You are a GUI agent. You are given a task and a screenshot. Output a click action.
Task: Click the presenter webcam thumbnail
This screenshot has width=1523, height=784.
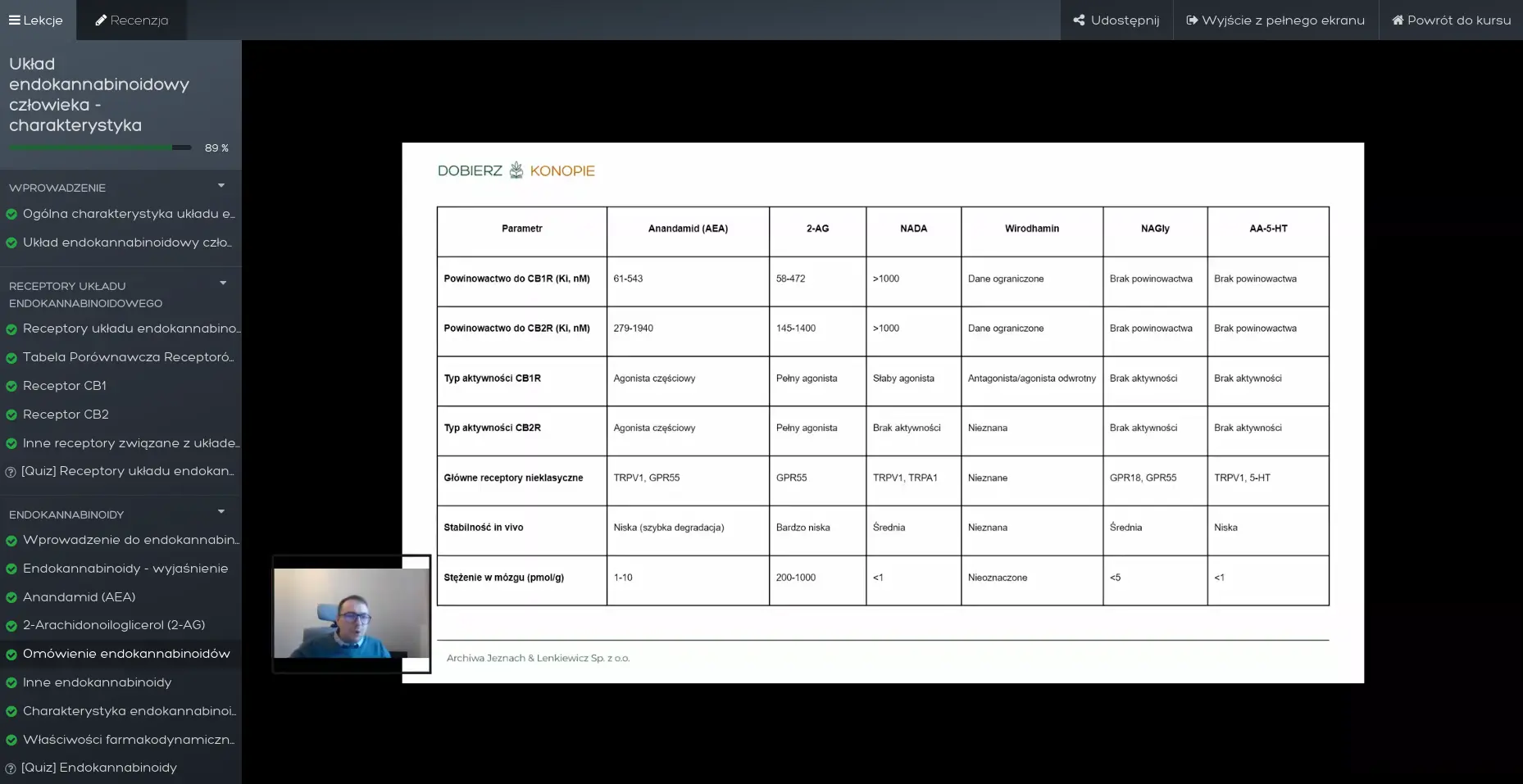pos(352,613)
